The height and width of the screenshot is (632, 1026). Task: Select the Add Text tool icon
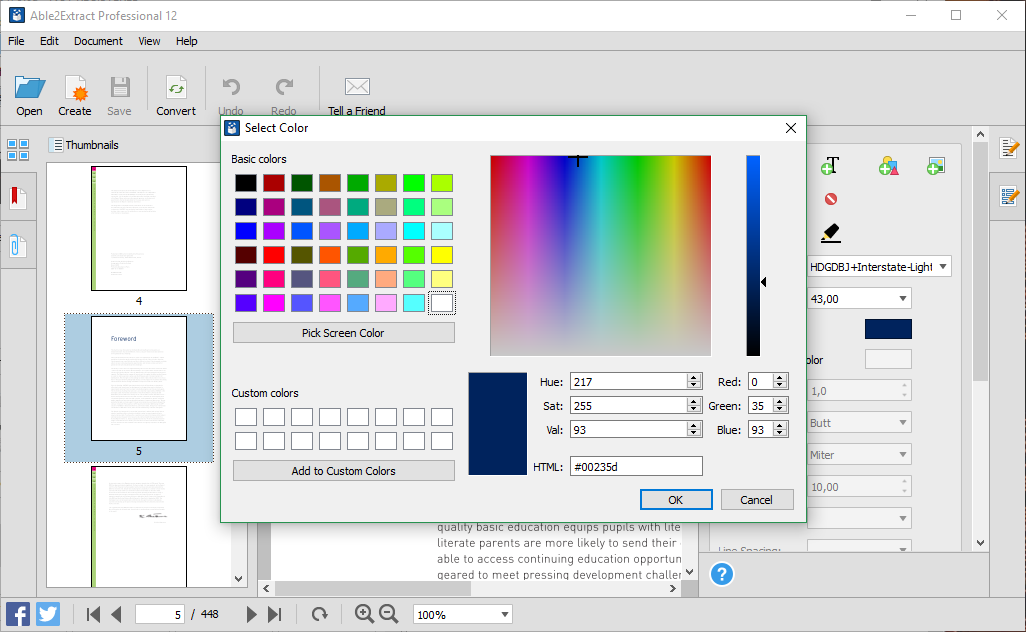tap(830, 166)
